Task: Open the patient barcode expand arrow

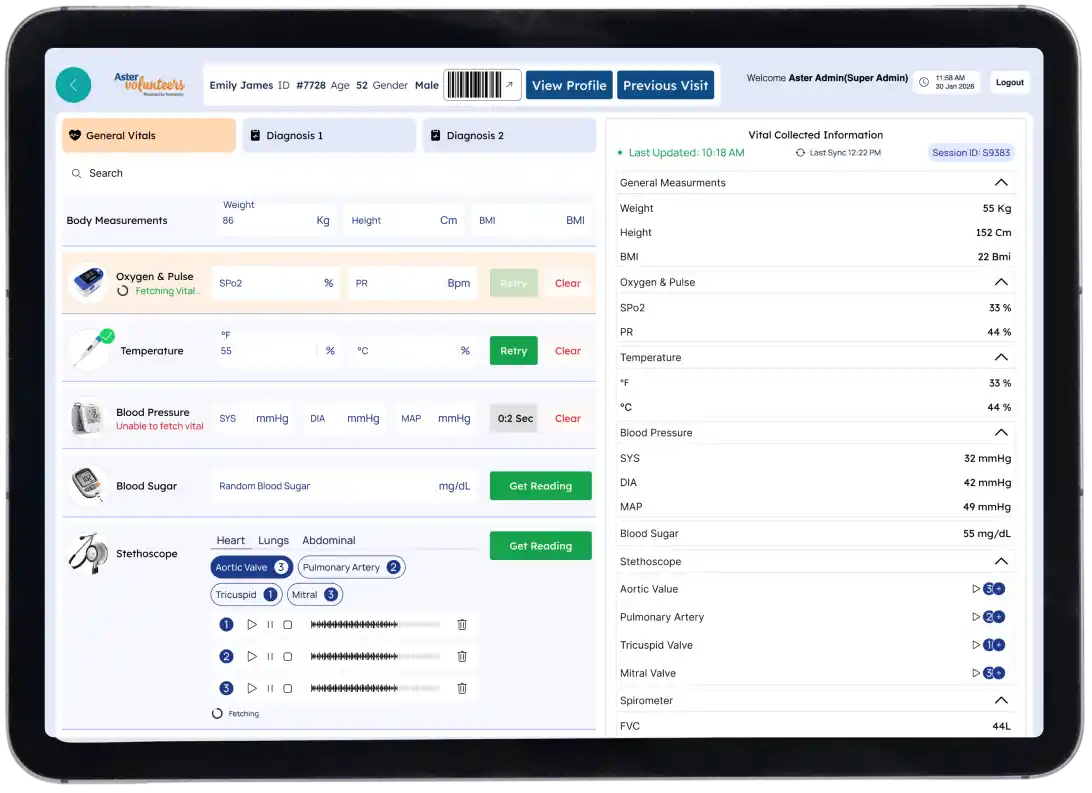Action: (x=510, y=85)
